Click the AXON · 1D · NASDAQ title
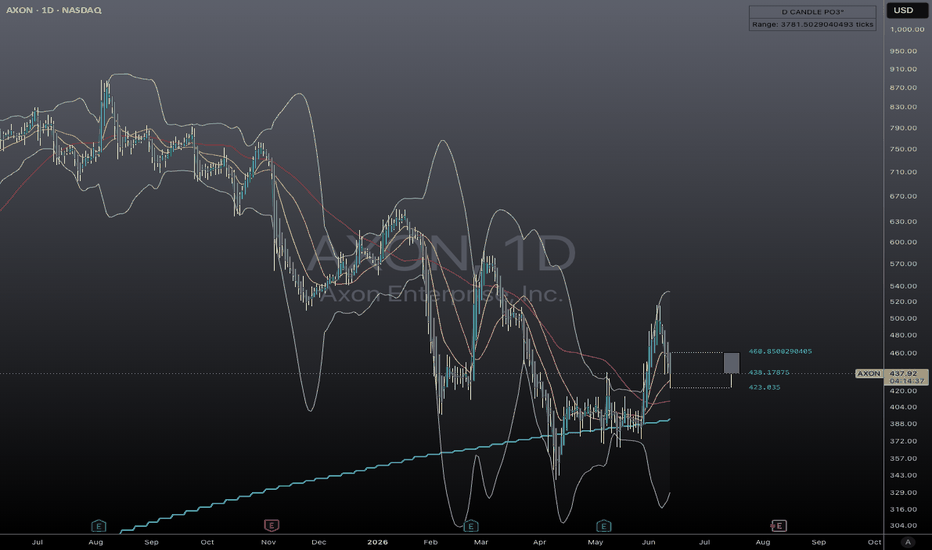 (53, 10)
